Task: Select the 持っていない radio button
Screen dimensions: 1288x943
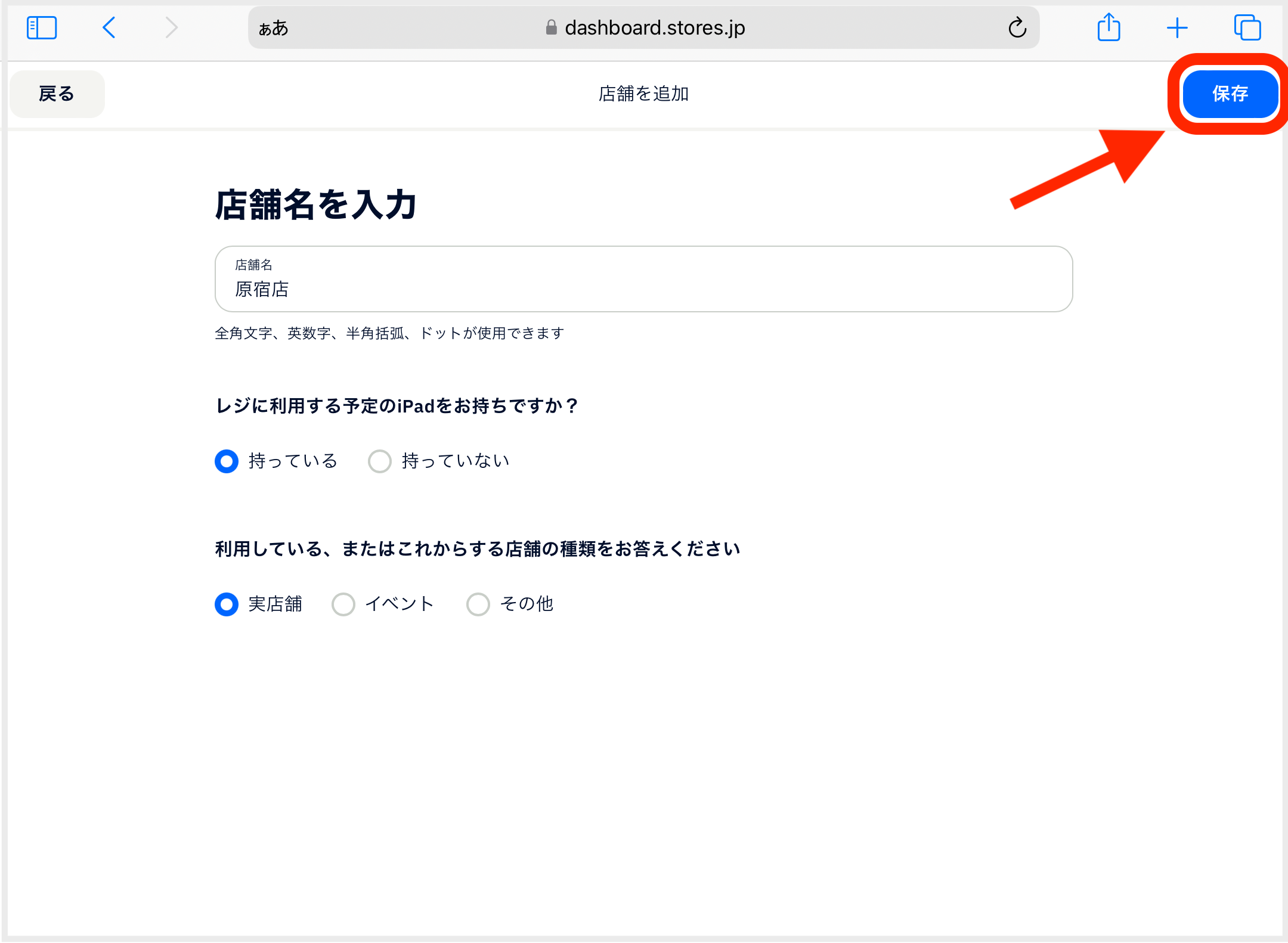Action: click(x=380, y=461)
